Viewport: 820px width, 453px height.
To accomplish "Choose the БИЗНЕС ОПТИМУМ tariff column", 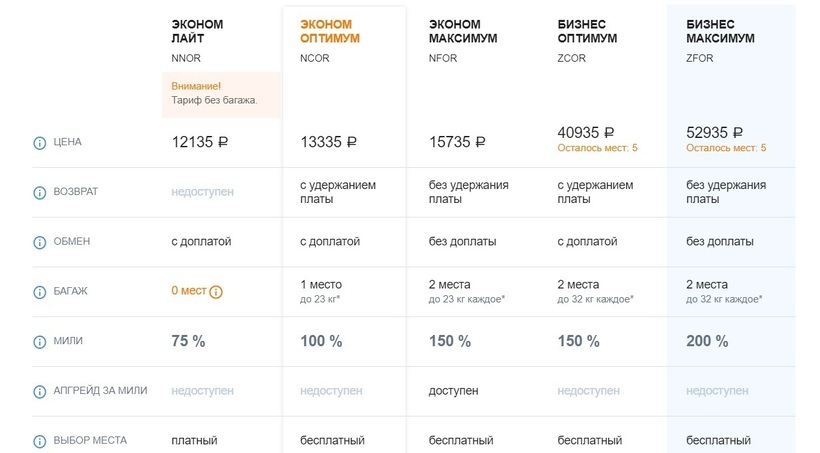I will (587, 31).
